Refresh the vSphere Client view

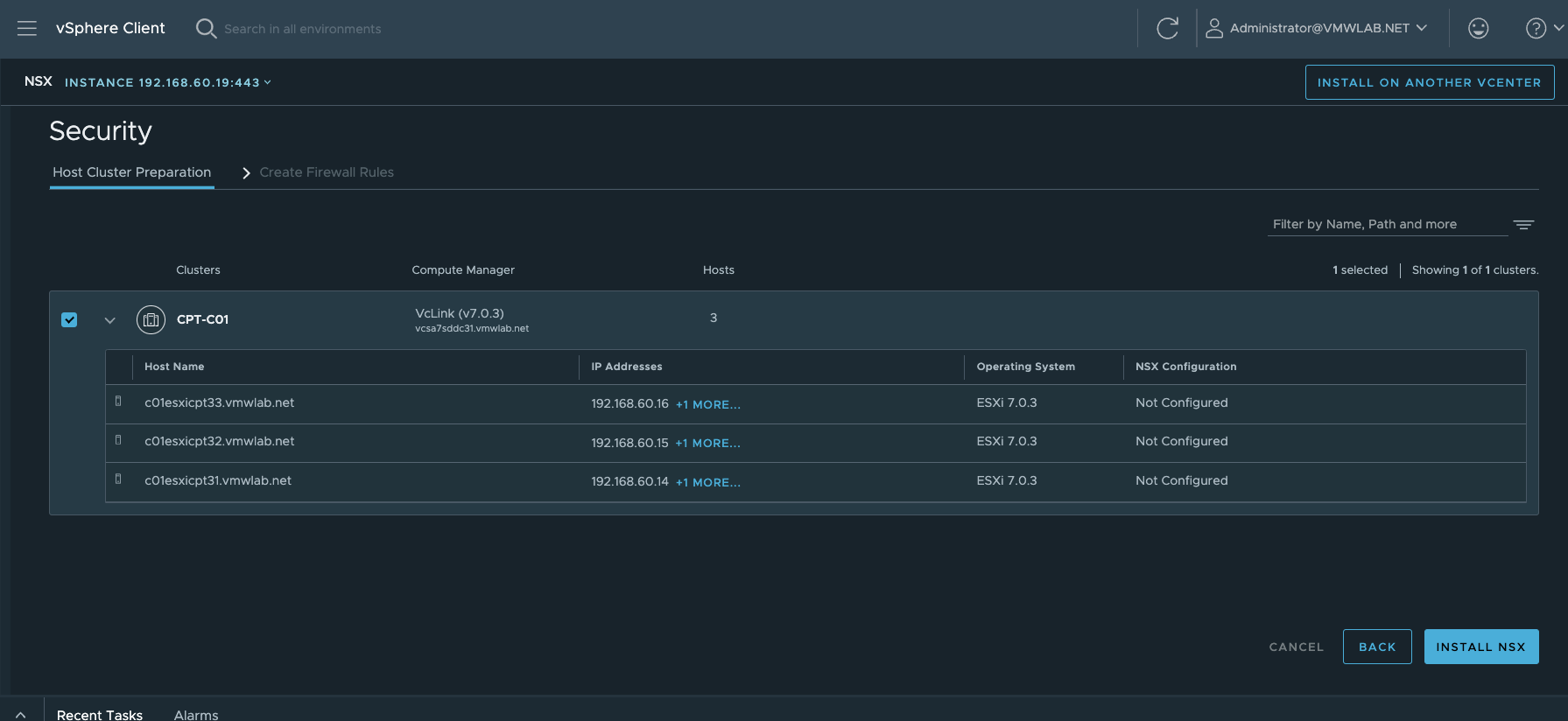tap(1167, 28)
